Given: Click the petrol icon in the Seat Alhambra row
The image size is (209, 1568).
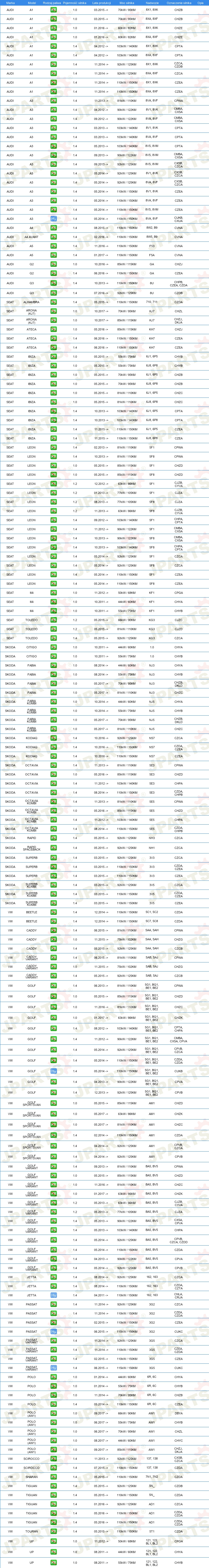Looking at the screenshot, I should click(54, 302).
